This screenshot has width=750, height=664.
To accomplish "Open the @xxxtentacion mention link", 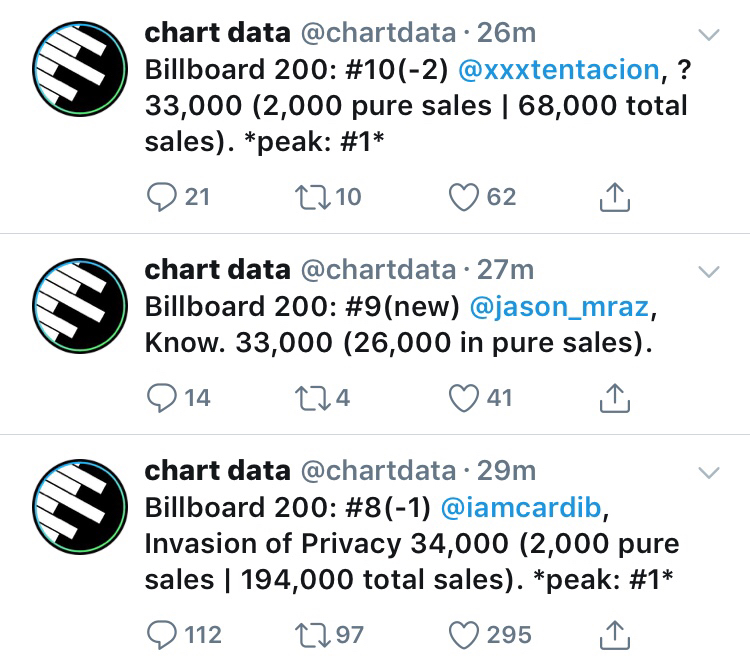I will pos(560,69).
